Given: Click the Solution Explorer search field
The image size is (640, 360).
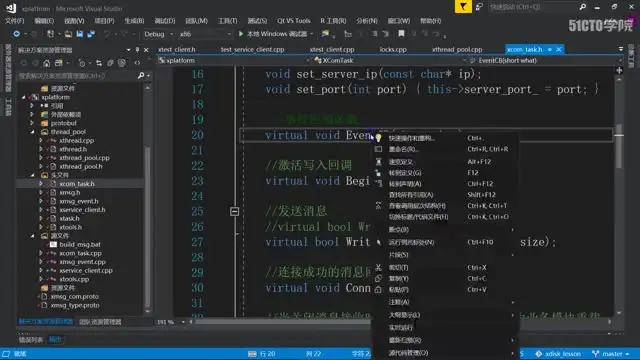Looking at the screenshot, I should click(78, 76).
